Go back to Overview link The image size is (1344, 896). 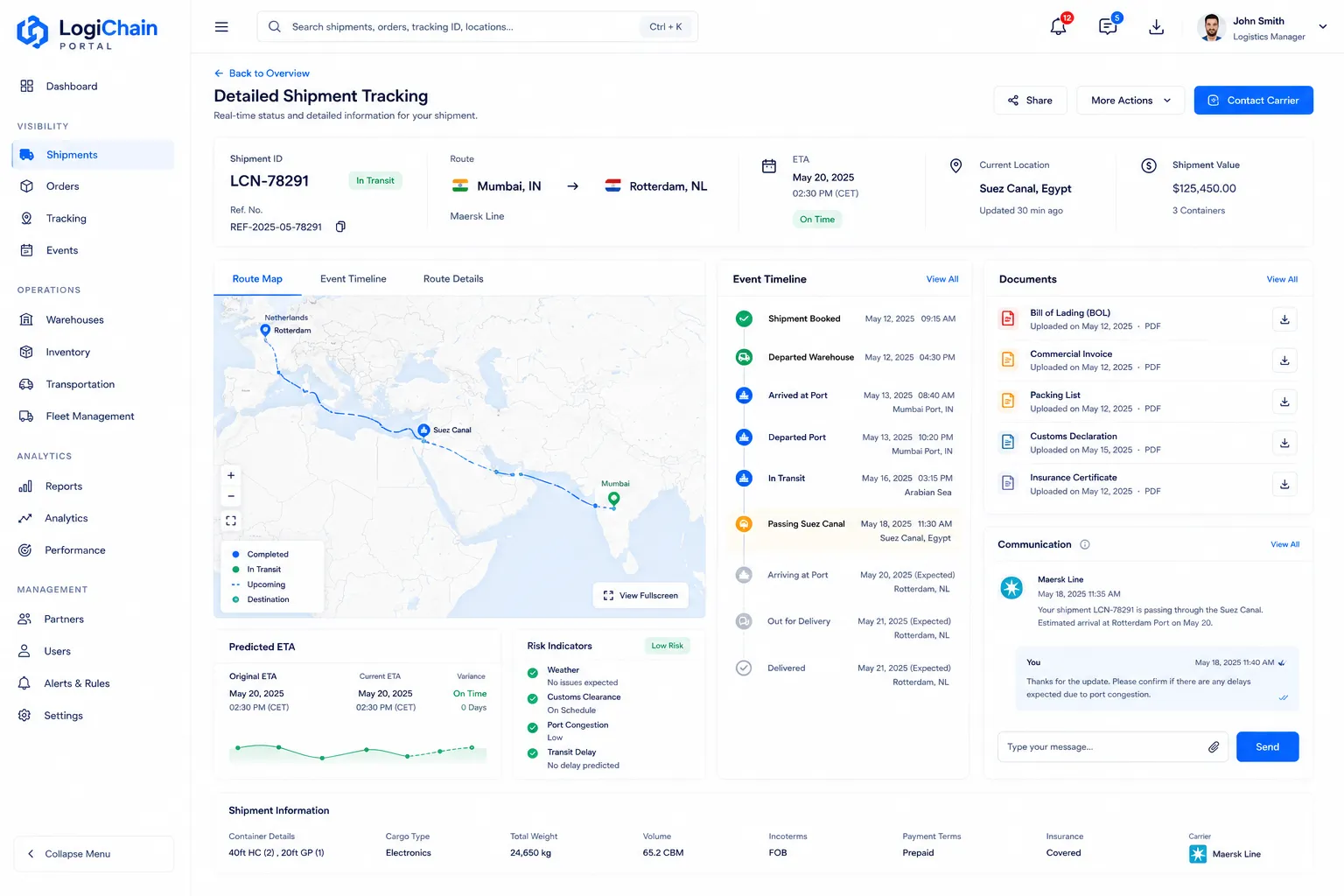coord(262,73)
